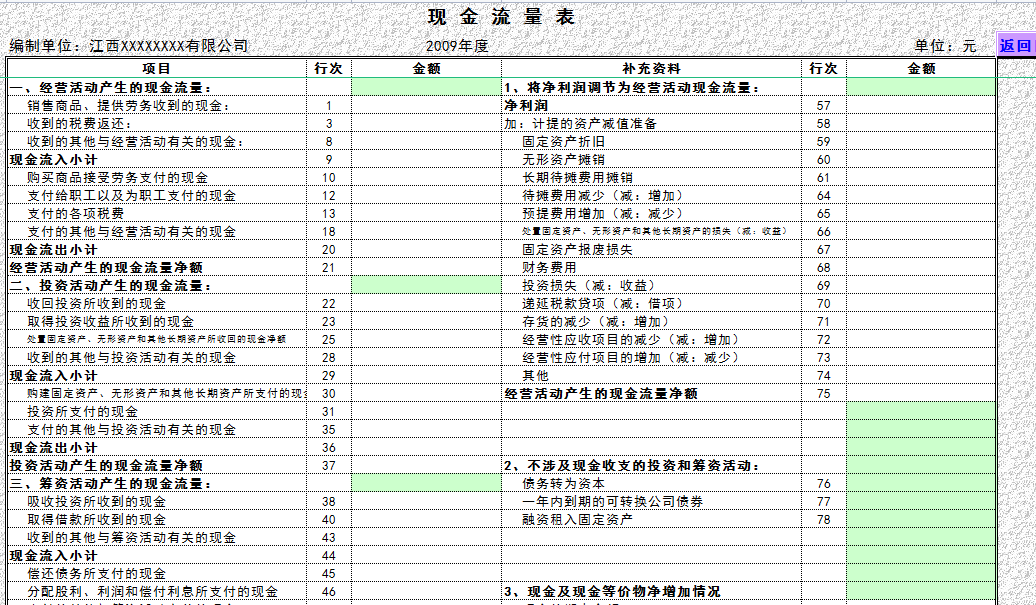Viewport: 1036px width, 605px height.
Task: Select the 处置固定资产 所收回的现金净额 label, row 25
Action: [157, 339]
